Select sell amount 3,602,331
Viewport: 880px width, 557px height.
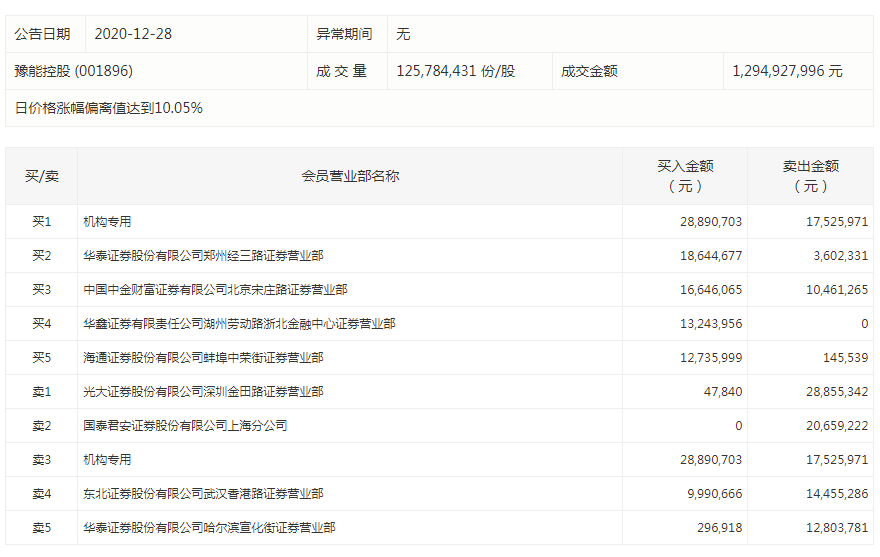(841, 256)
